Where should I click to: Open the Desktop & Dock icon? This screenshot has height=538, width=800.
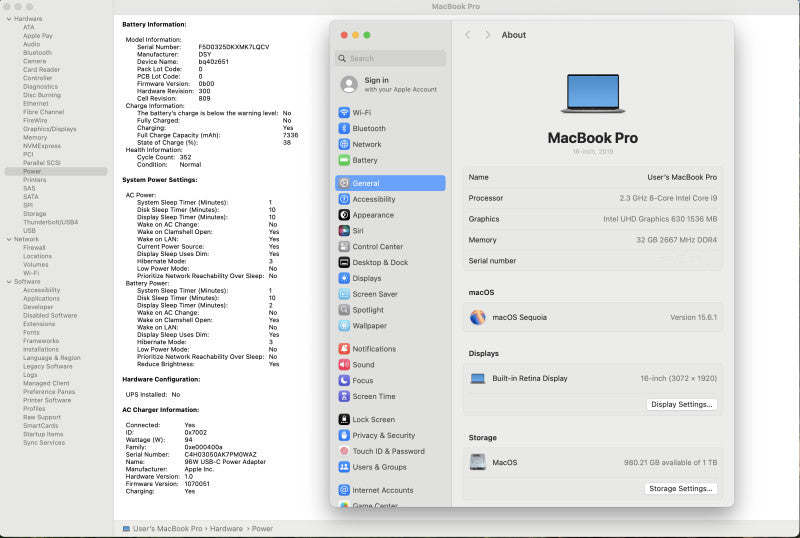click(344, 262)
